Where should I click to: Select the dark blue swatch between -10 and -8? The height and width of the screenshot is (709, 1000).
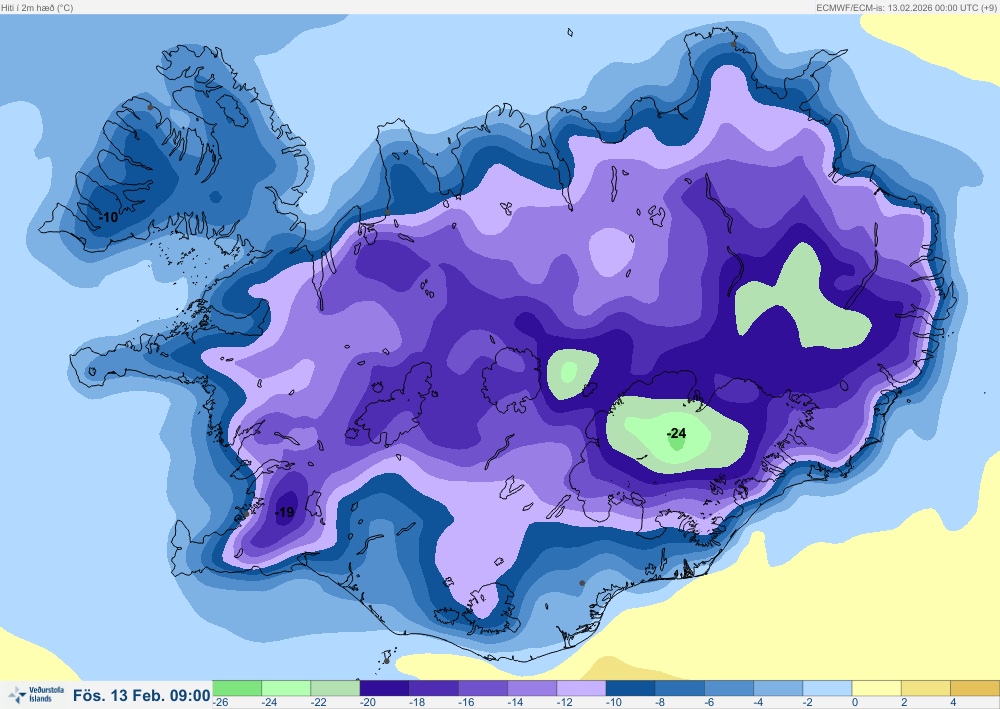tap(630, 688)
